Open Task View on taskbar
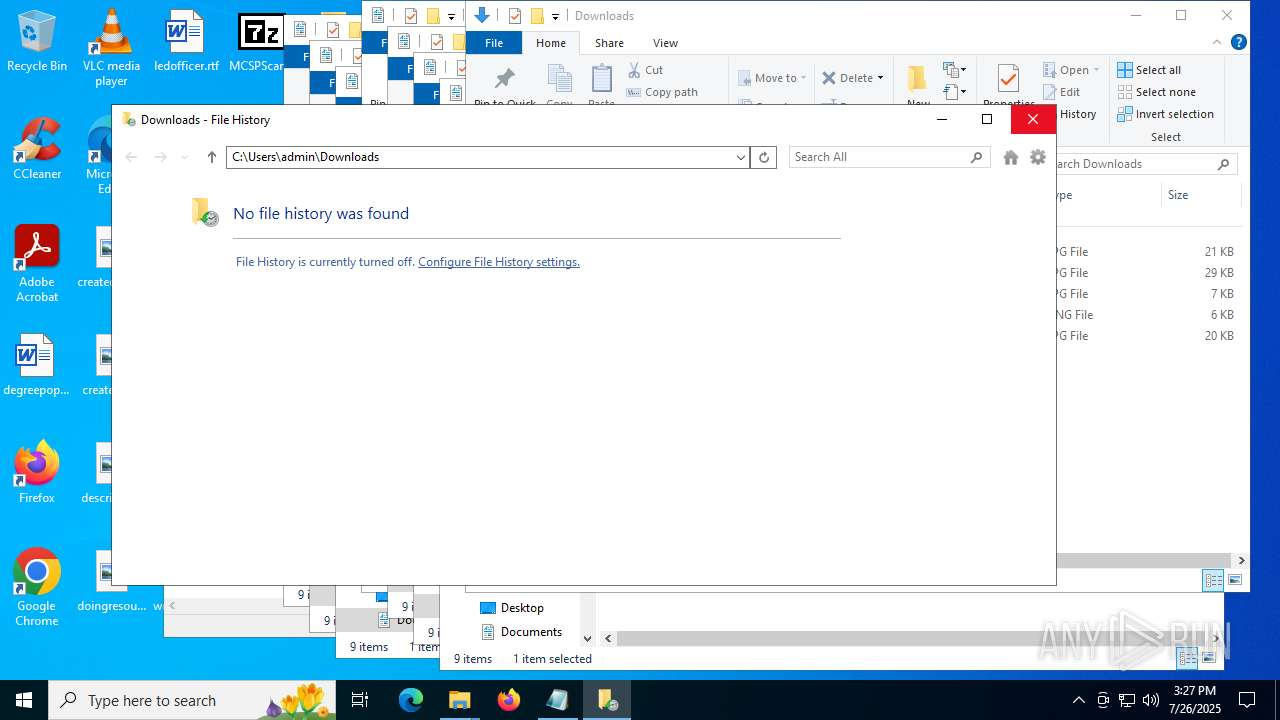Screen dimensions: 1280x720 (360, 700)
